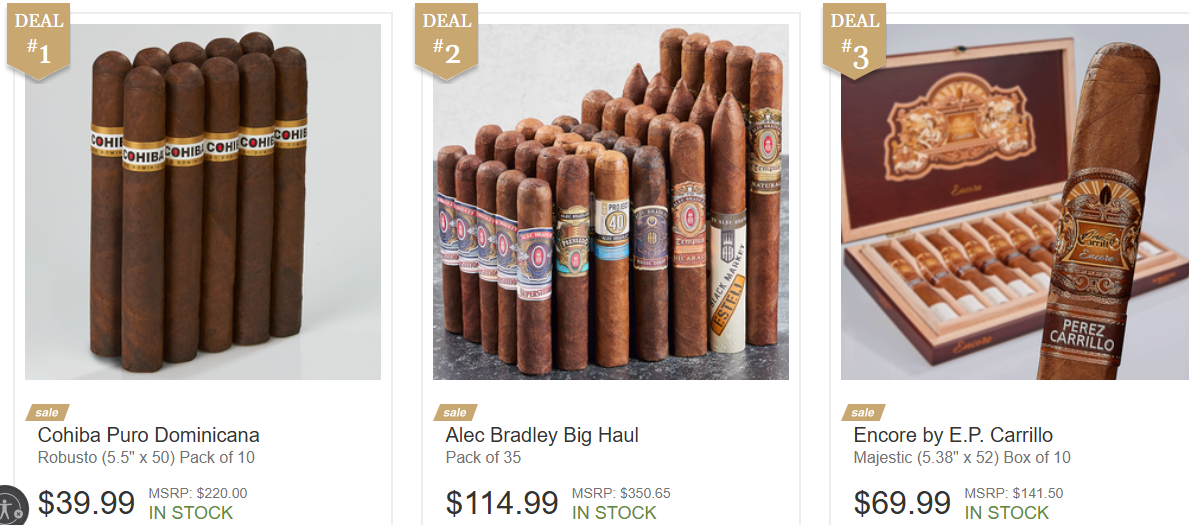Open the Cohiba Puro Dominicana title link
1189x525 pixels.
click(149, 435)
